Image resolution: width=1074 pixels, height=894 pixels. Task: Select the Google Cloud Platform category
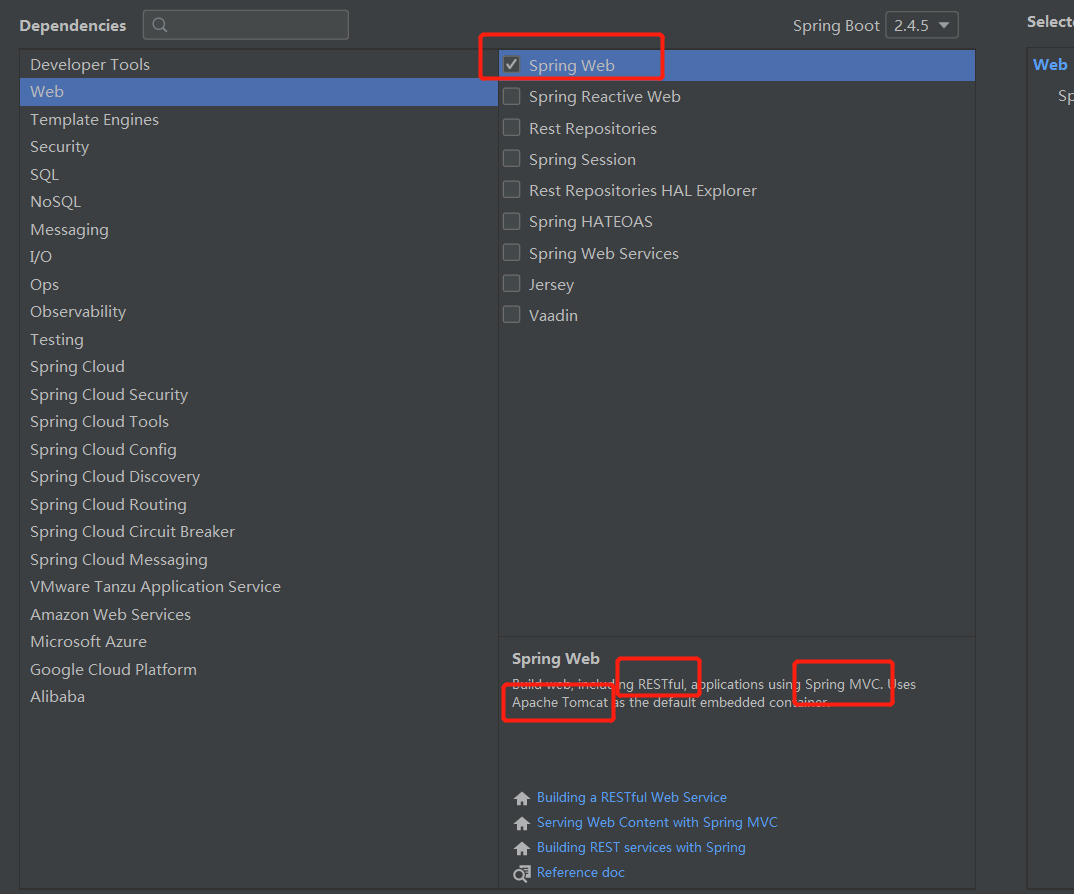coord(259,670)
